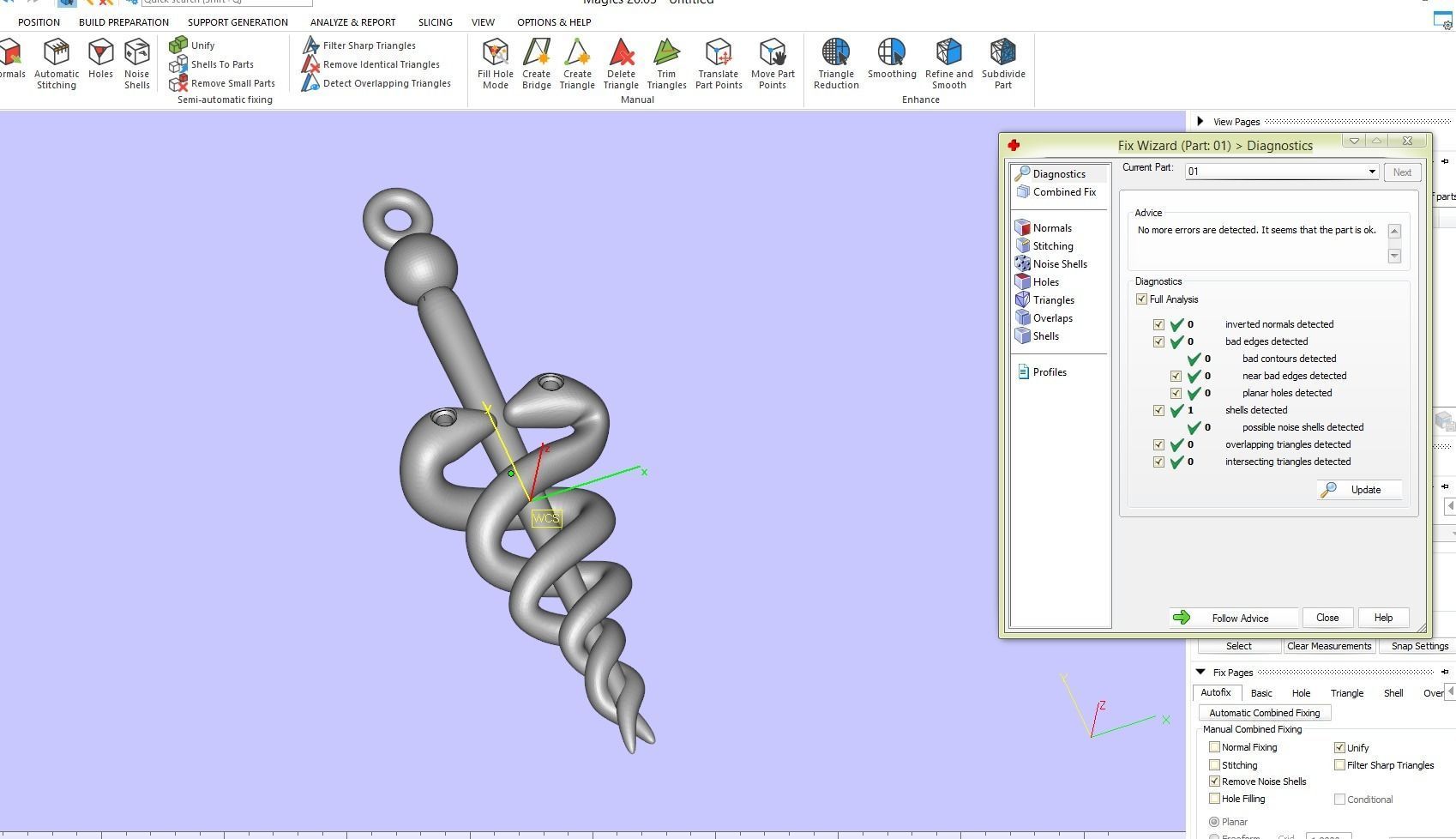The width and height of the screenshot is (1456, 839).
Task: Select the Delete Triangle tool
Action: click(x=621, y=63)
